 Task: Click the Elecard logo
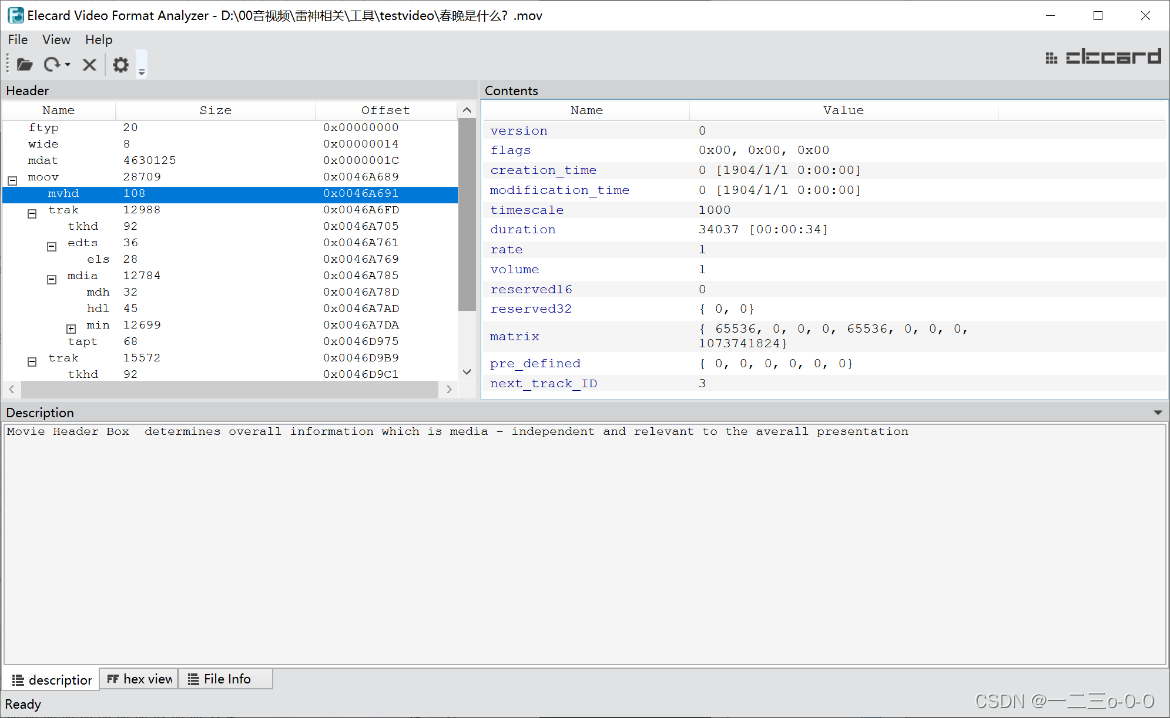(x=1104, y=57)
